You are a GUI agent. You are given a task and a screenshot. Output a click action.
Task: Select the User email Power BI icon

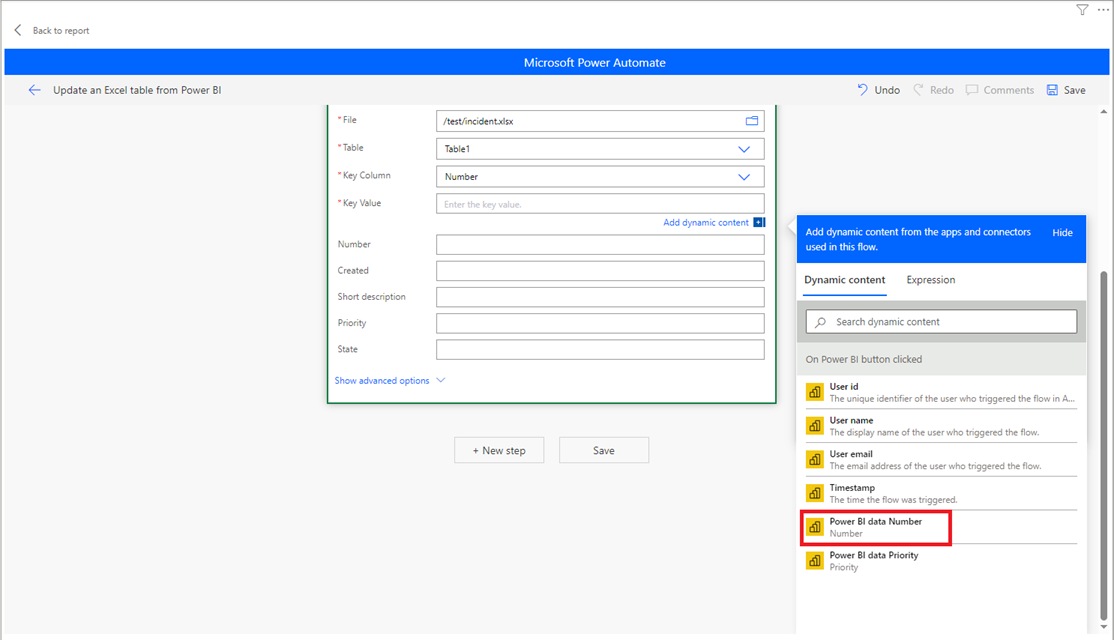click(815, 460)
